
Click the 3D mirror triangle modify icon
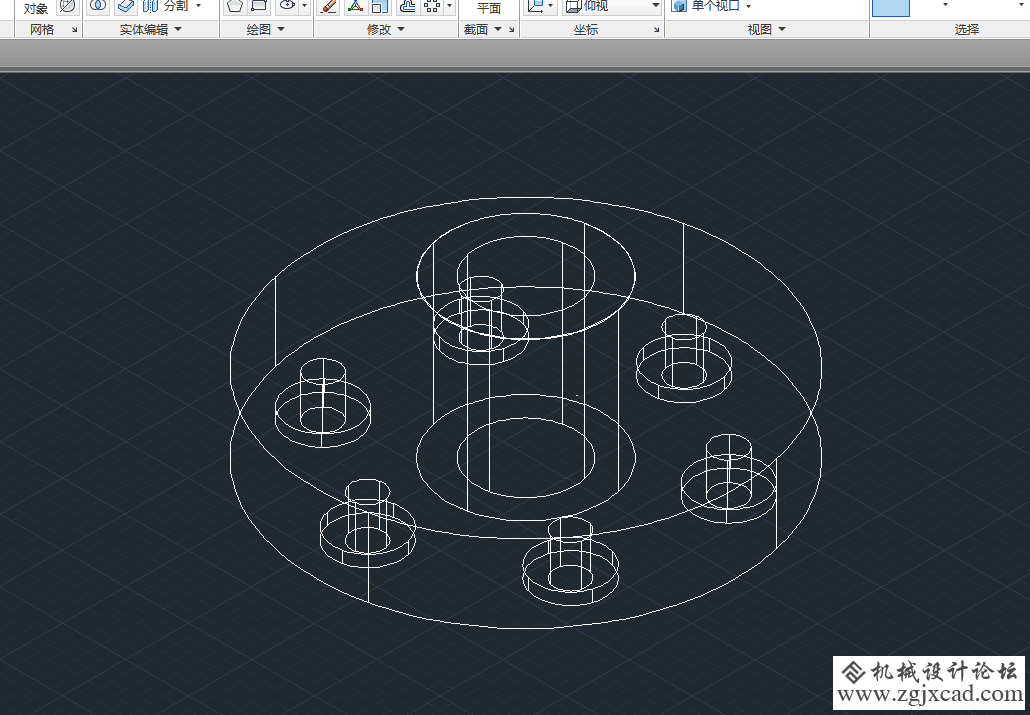coord(355,6)
